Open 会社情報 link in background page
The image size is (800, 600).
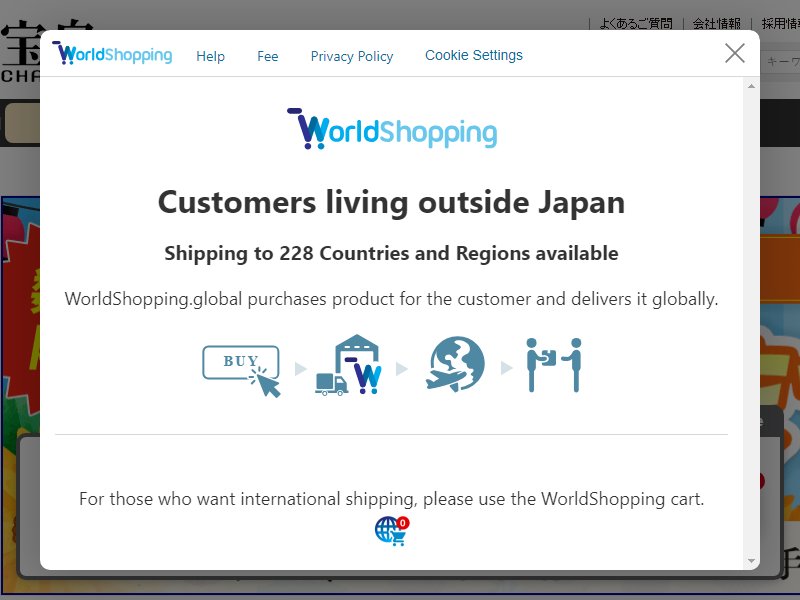(x=716, y=23)
